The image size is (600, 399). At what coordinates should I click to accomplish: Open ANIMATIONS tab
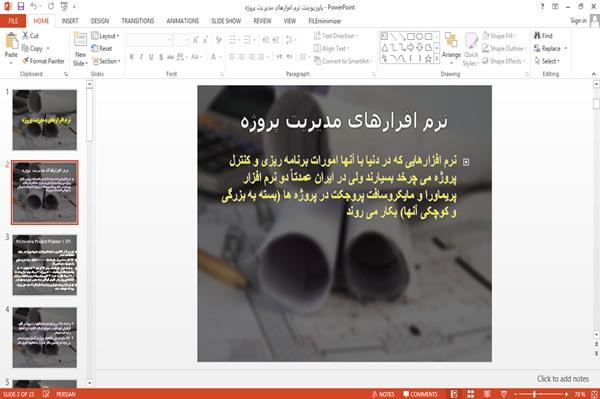(183, 21)
